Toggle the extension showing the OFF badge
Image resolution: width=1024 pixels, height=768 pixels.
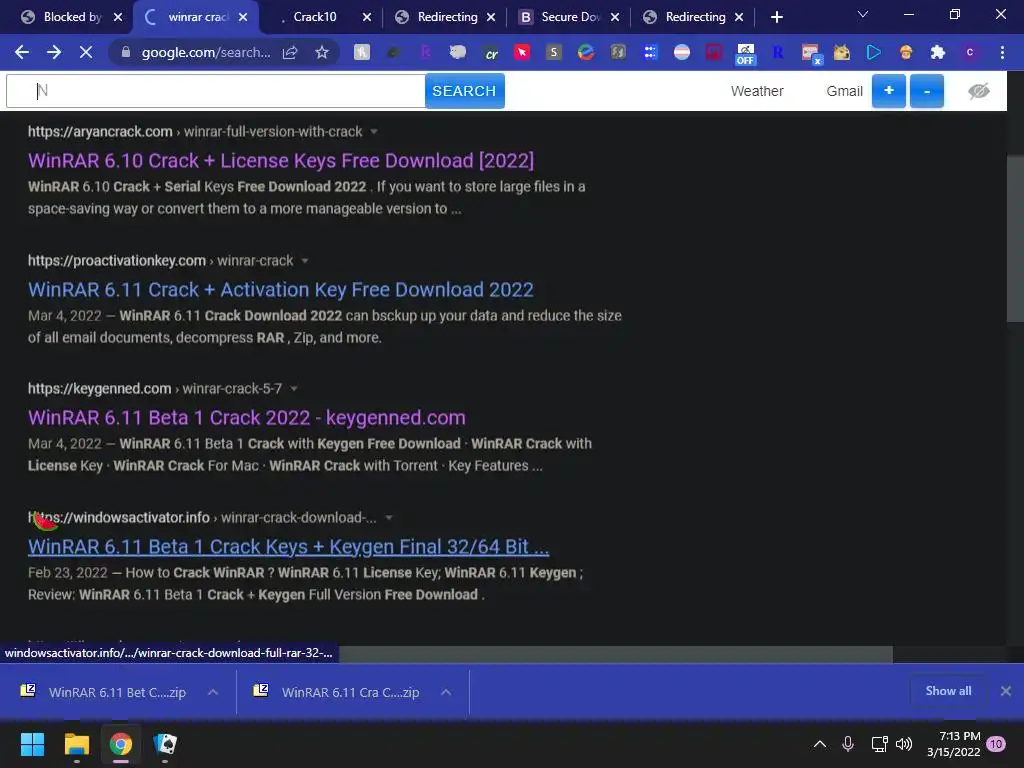pos(745,54)
